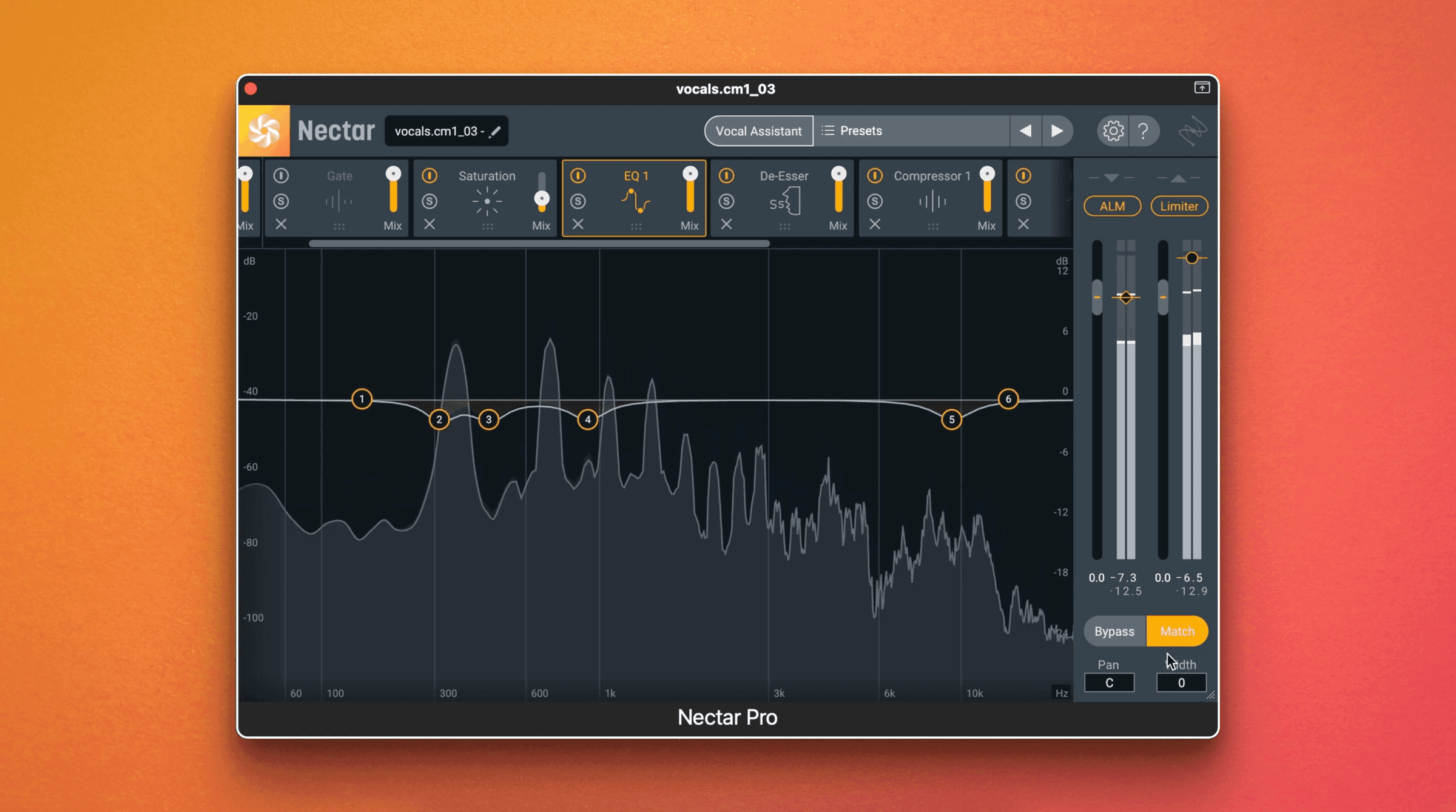Select EQ band node 6
1456x812 pixels.
1008,399
